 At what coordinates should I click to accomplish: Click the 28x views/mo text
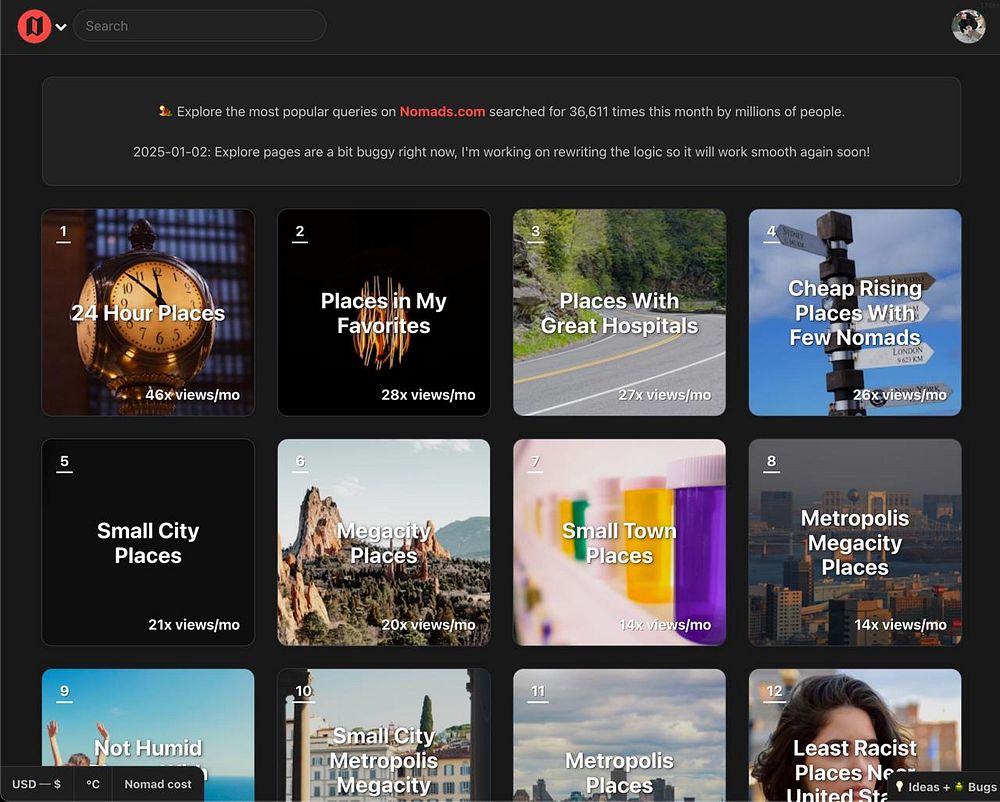point(428,395)
